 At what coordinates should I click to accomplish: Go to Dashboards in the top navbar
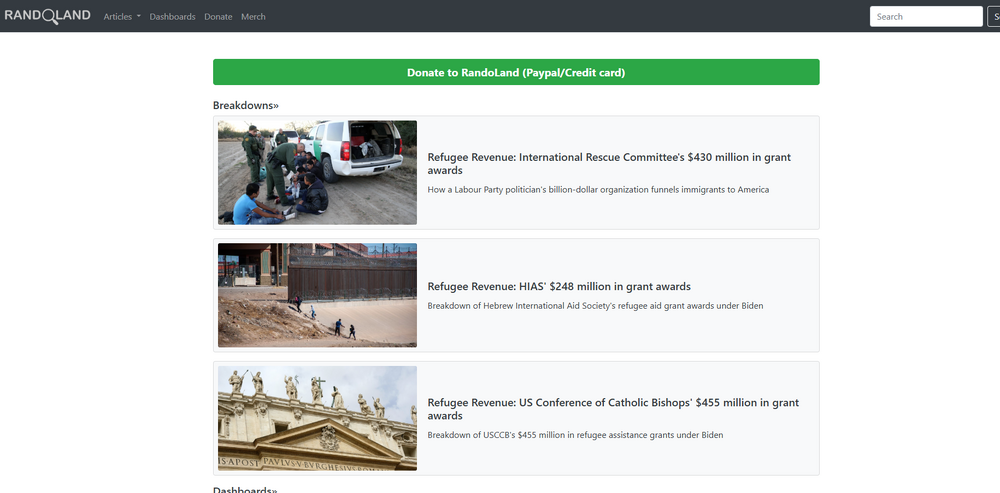pyautogui.click(x=172, y=17)
